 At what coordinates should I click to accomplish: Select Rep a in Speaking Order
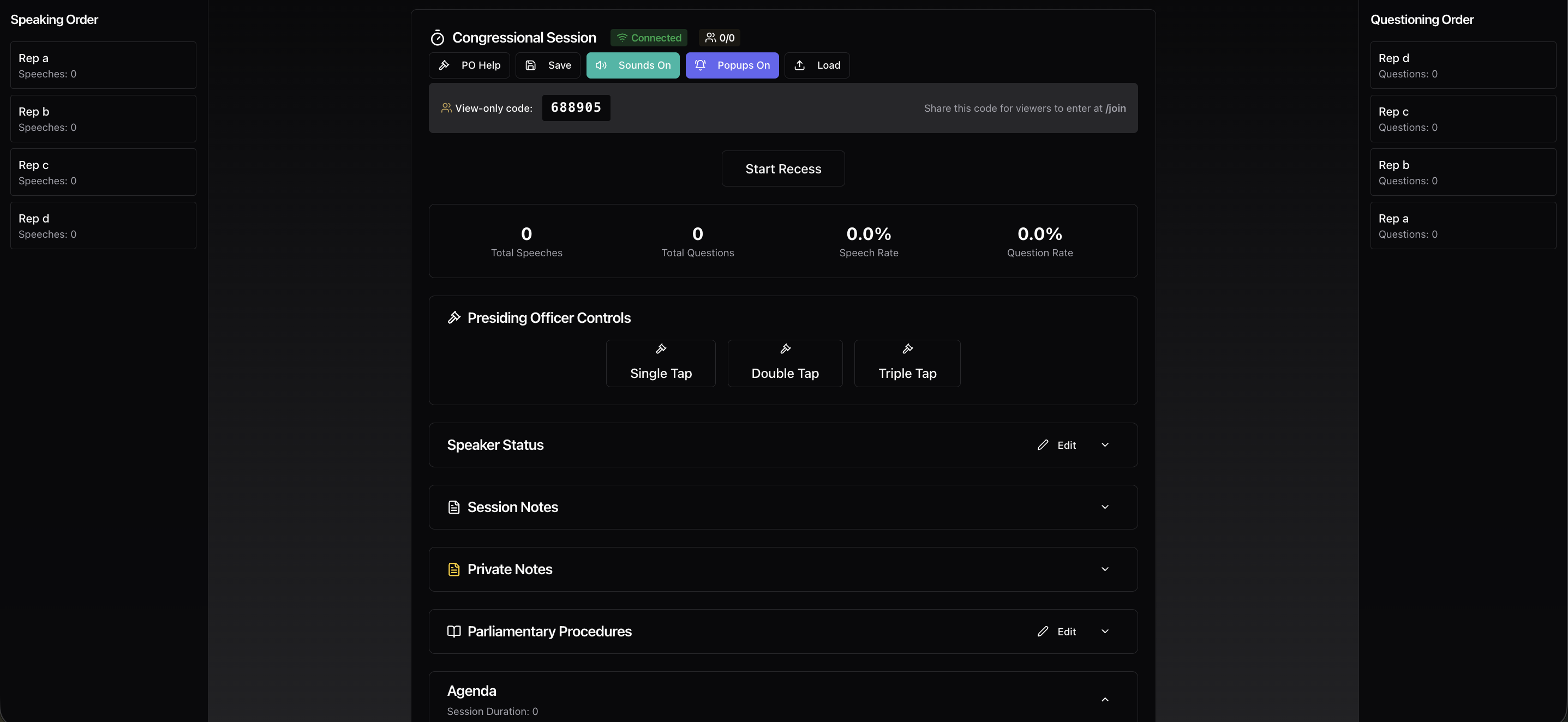103,65
